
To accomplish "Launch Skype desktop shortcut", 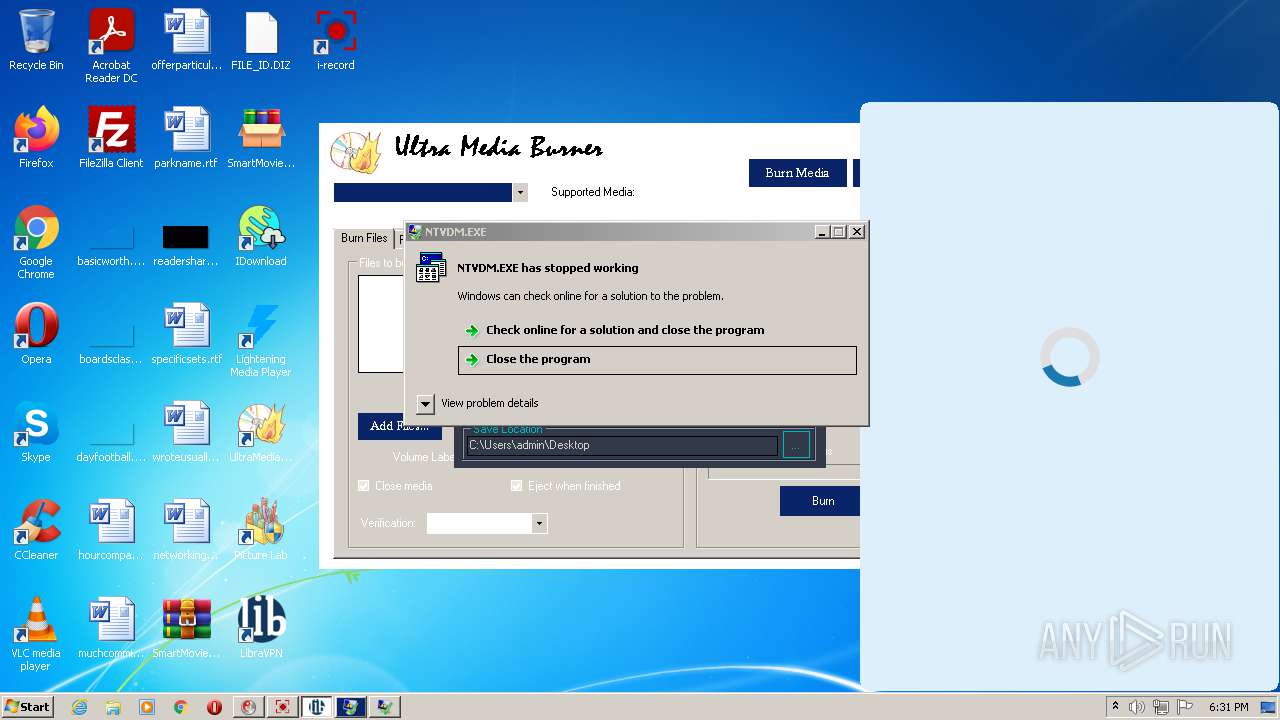I will [36, 432].
